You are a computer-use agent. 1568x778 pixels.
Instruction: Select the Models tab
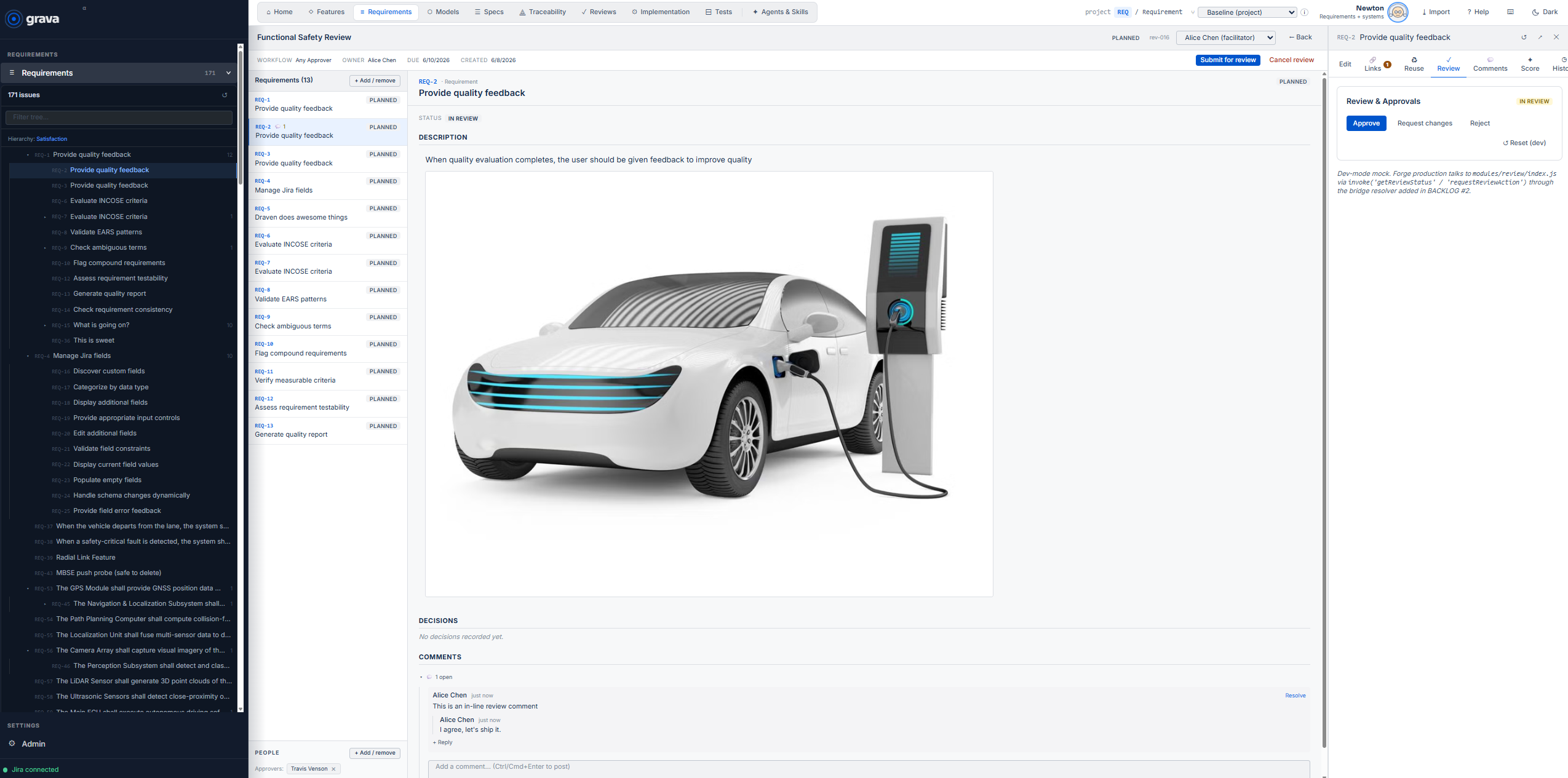click(x=443, y=12)
